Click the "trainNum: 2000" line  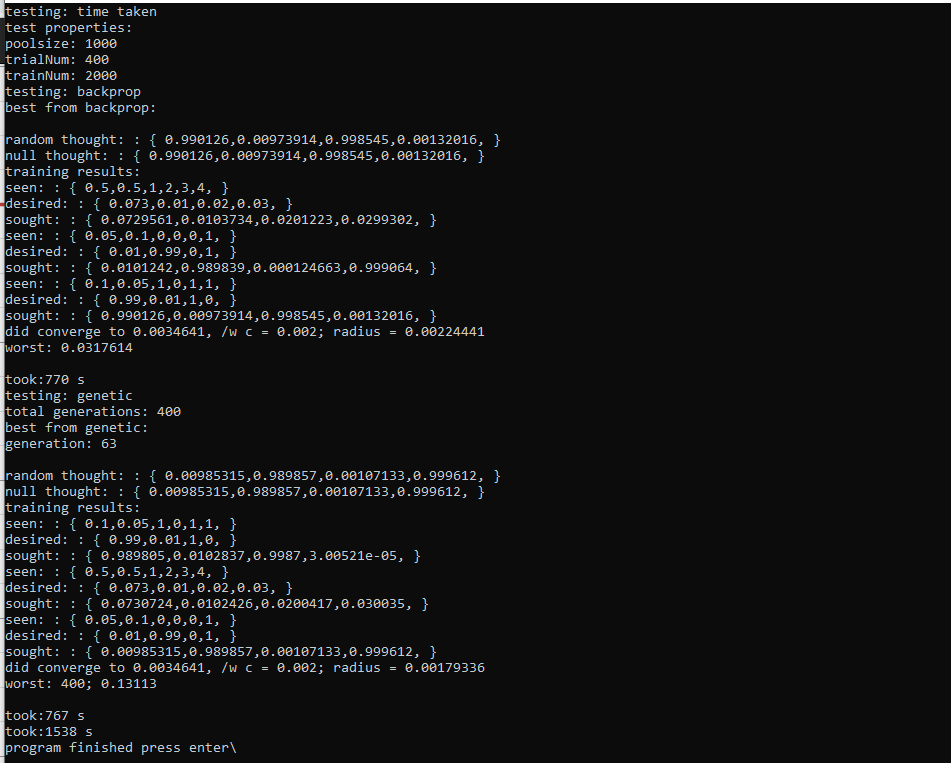point(61,76)
